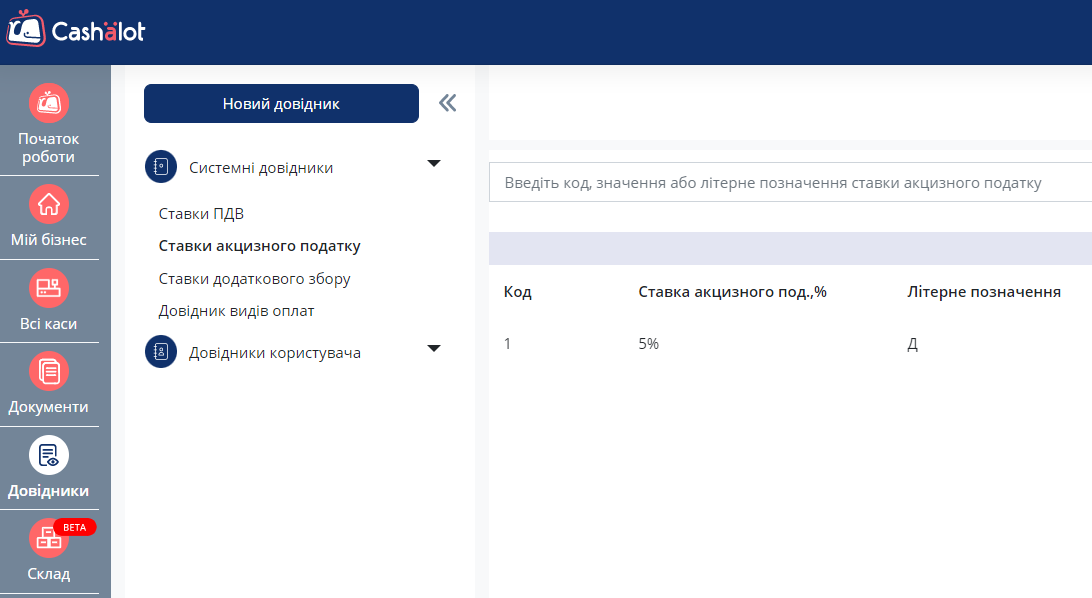Click the Cashalot logo icon
Image resolution: width=1092 pixels, height=598 pixels.
[26, 30]
